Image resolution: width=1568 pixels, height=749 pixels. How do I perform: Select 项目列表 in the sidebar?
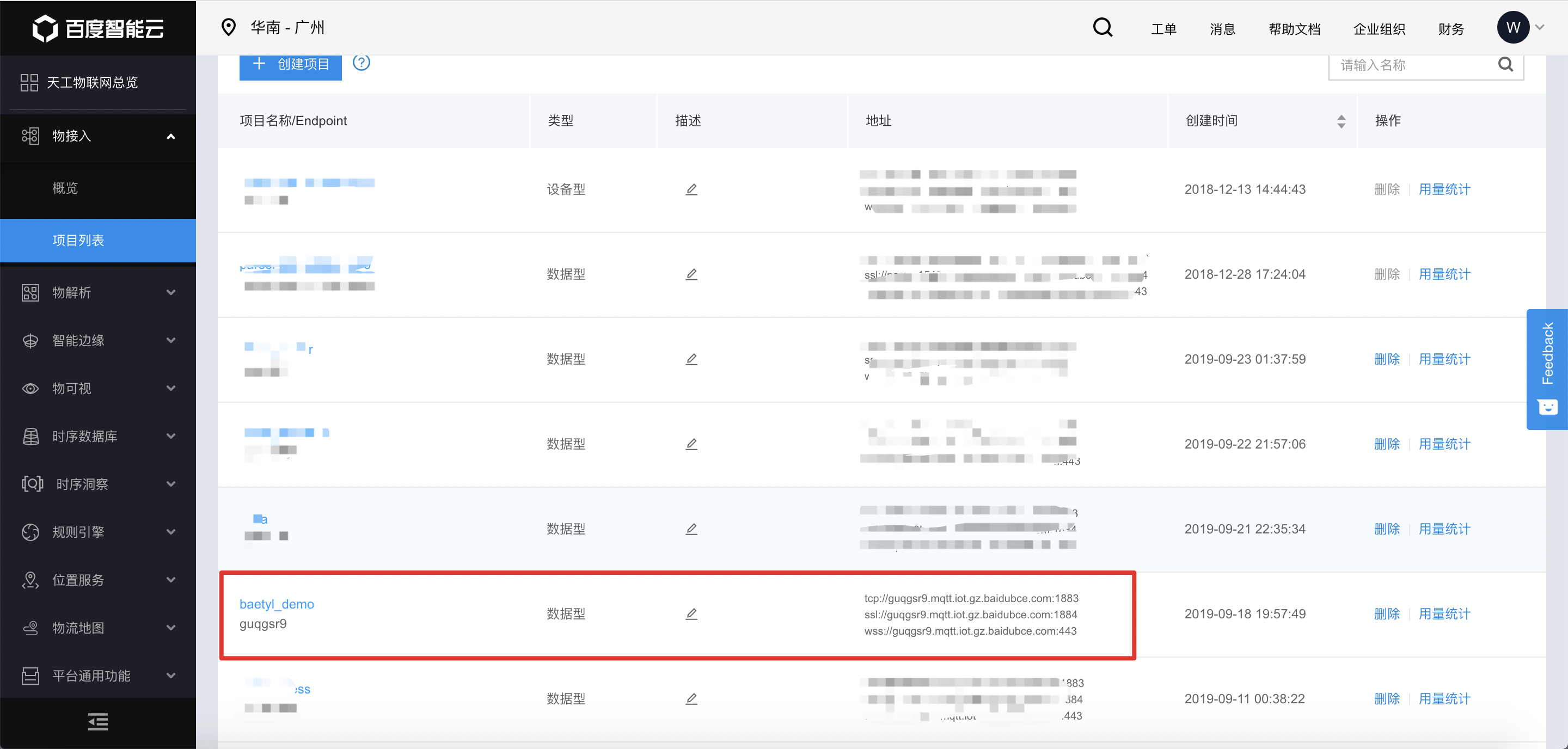coord(98,241)
